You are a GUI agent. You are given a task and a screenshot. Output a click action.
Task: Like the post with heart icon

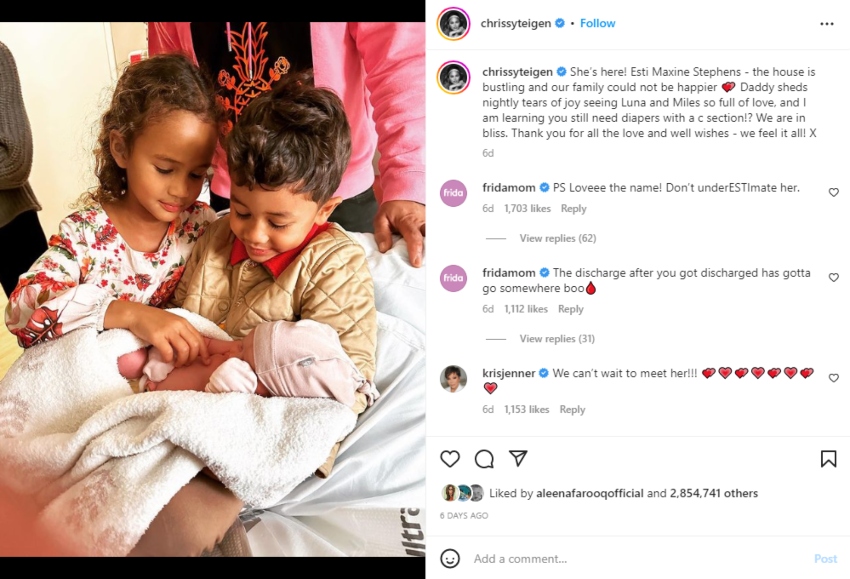(x=450, y=459)
